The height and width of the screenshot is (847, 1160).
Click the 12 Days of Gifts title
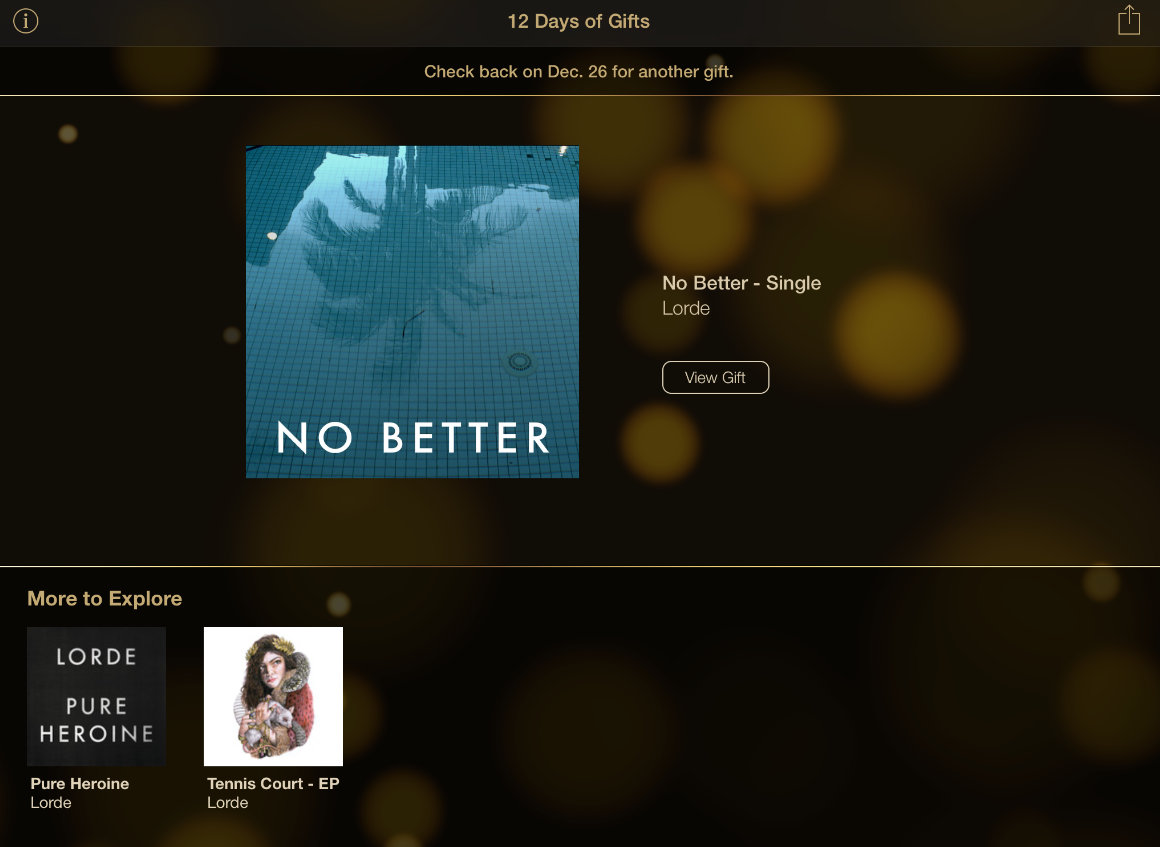pyautogui.click(x=579, y=21)
